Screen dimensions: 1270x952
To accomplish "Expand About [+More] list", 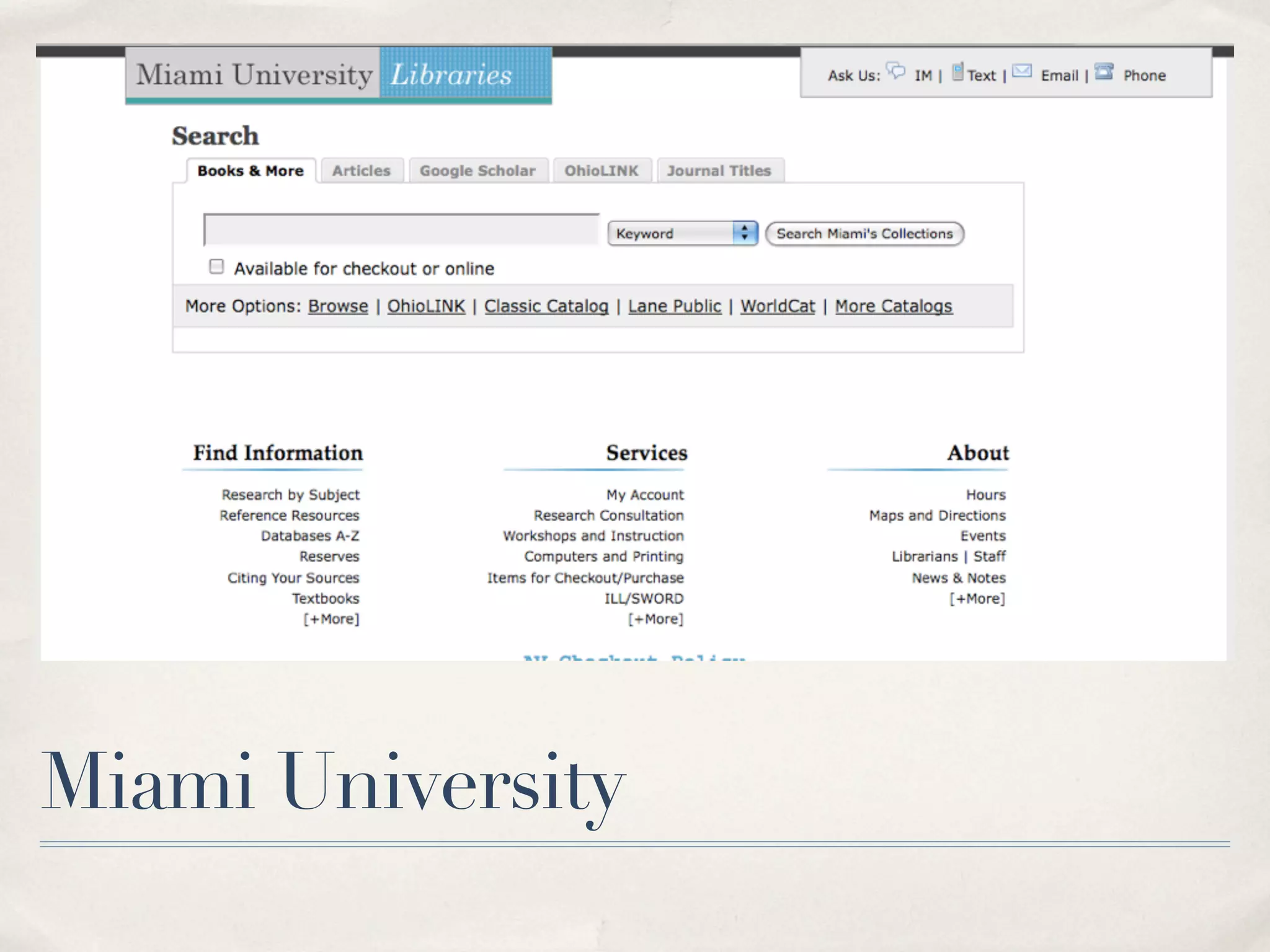I will (x=977, y=599).
